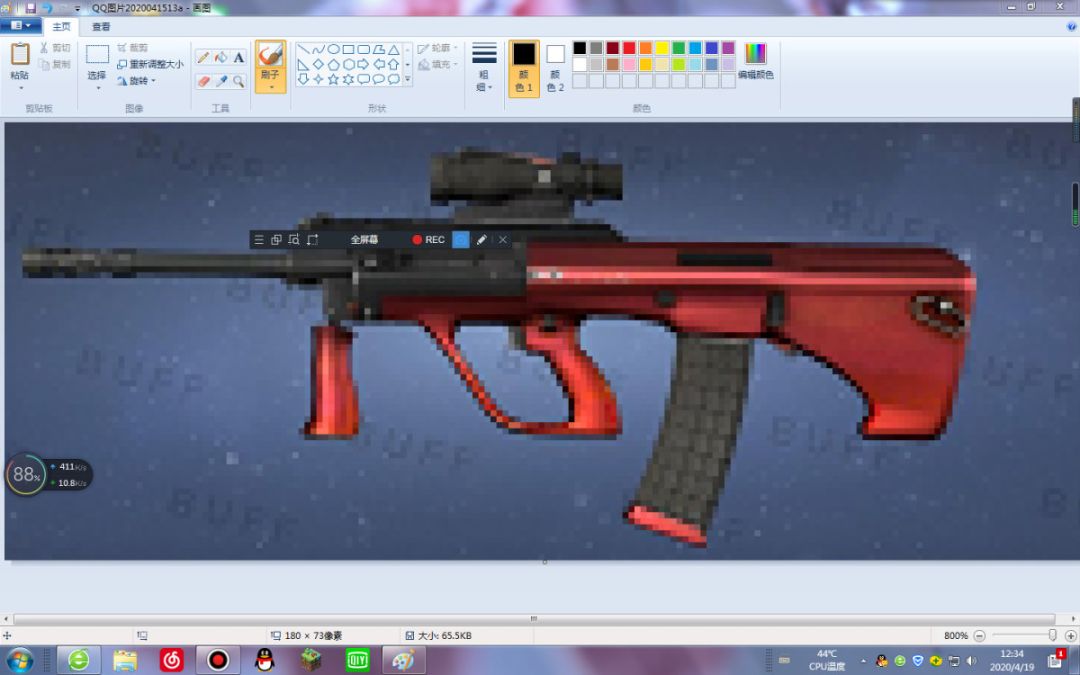Click the Paste (粘贴) clipboard icon
This screenshot has width=1080, height=675.
[x=20, y=54]
